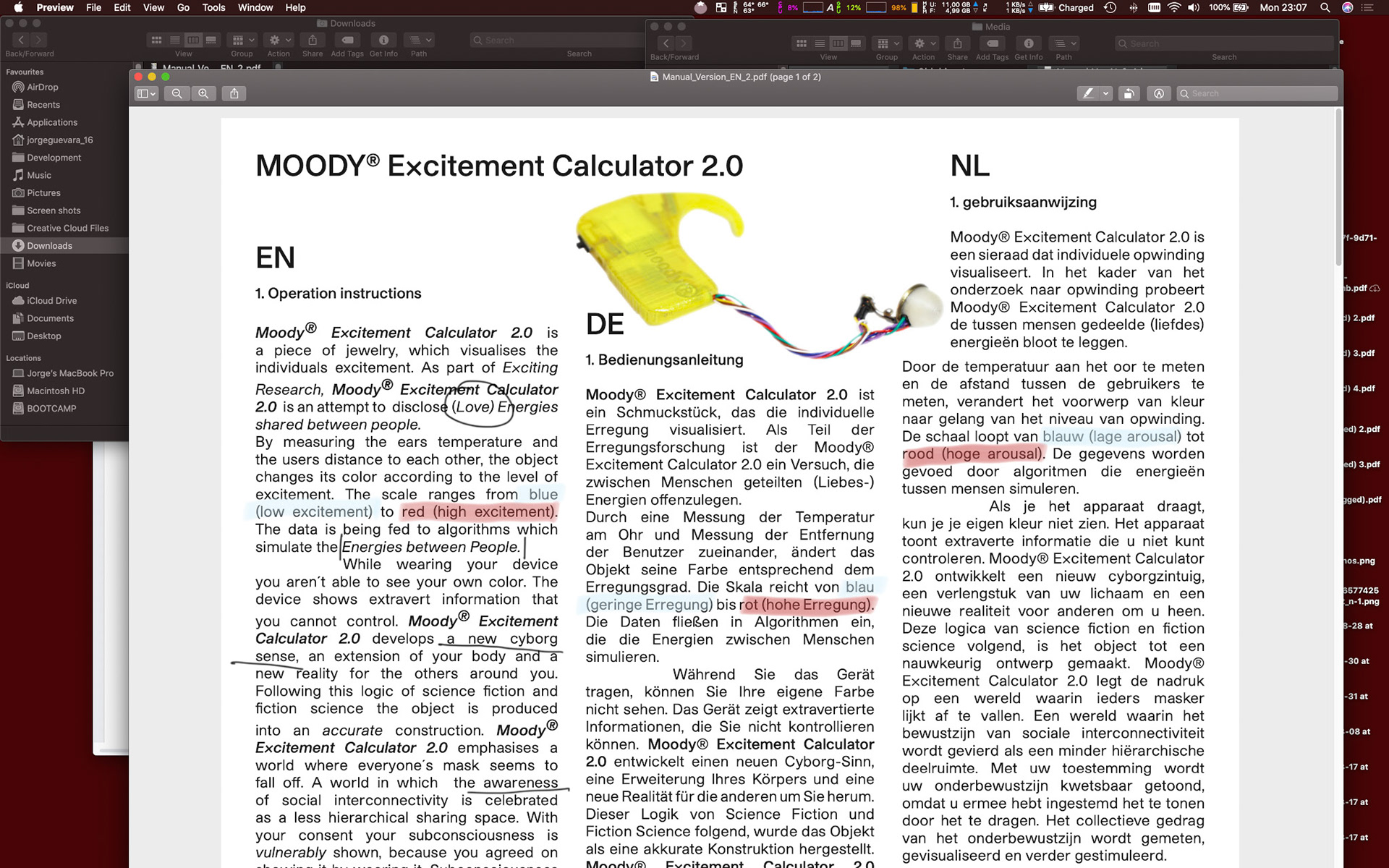Screen dimensions: 1389x868
Task: Toggle the Highlight tool in Preview
Action: click(x=1087, y=93)
